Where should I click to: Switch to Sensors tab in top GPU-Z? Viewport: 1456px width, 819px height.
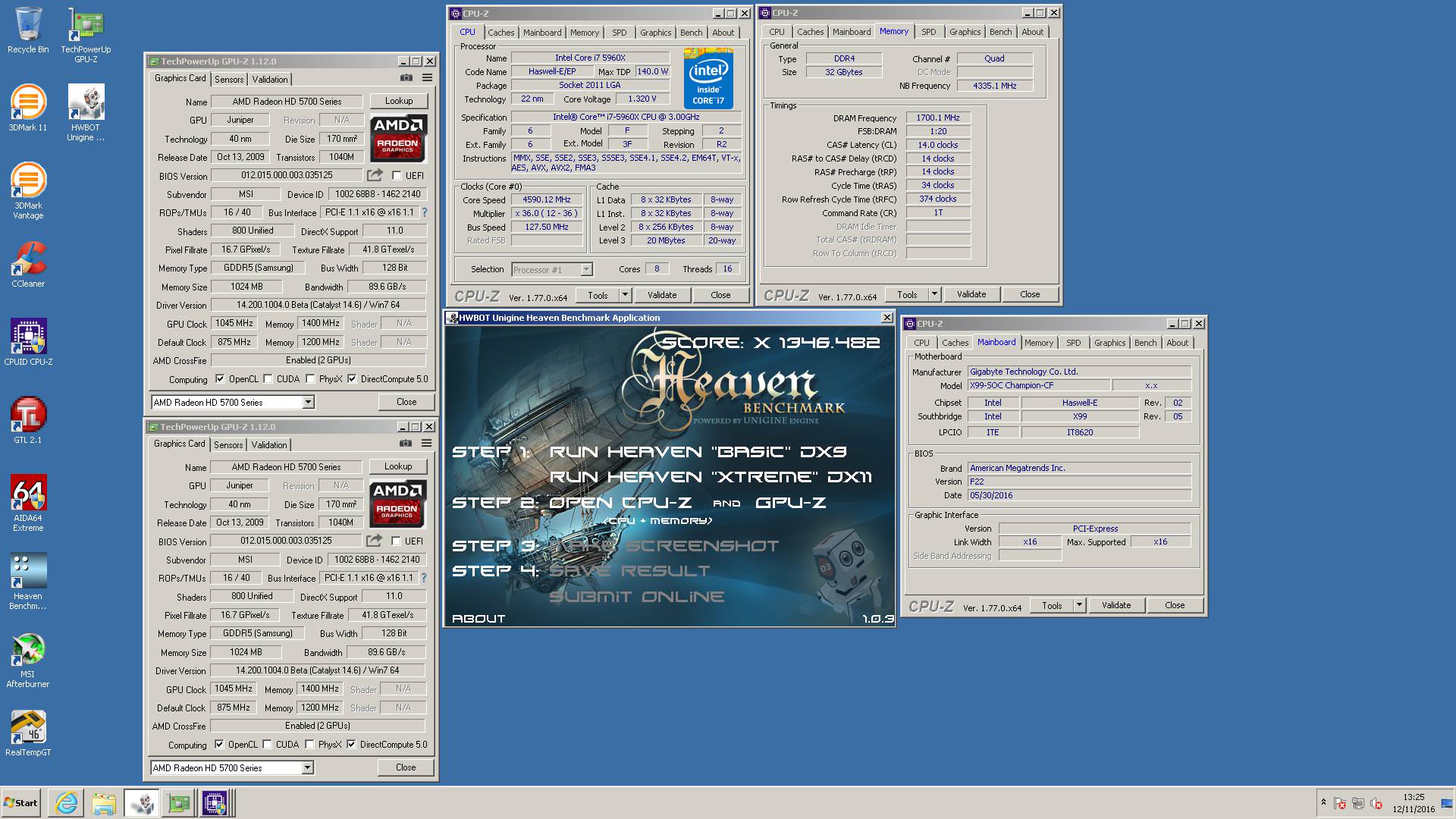pos(229,80)
